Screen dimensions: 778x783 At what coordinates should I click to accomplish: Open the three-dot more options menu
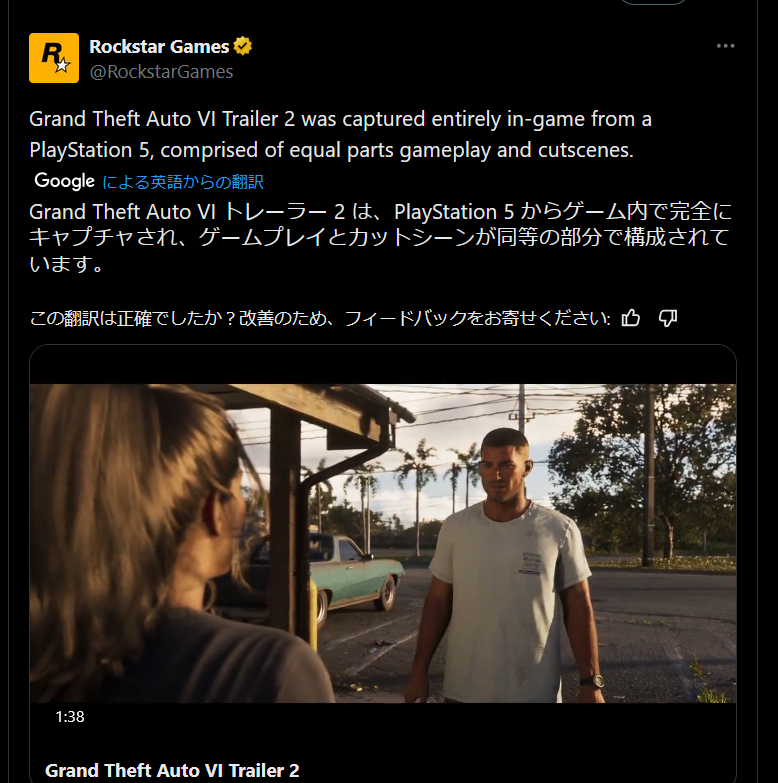(x=725, y=46)
